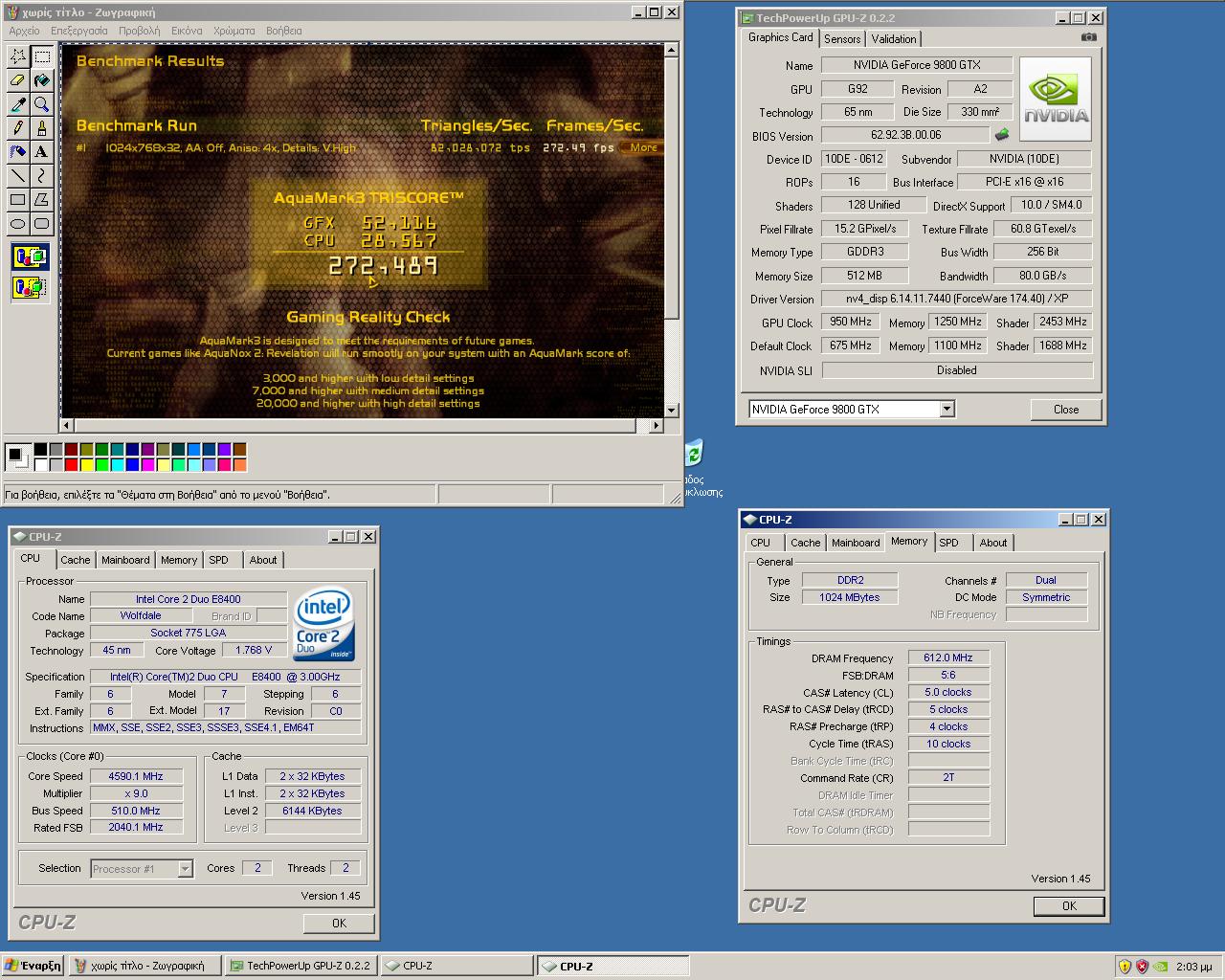Click the DRAM Frequency value 612.0 MHz

pyautogui.click(x=948, y=658)
